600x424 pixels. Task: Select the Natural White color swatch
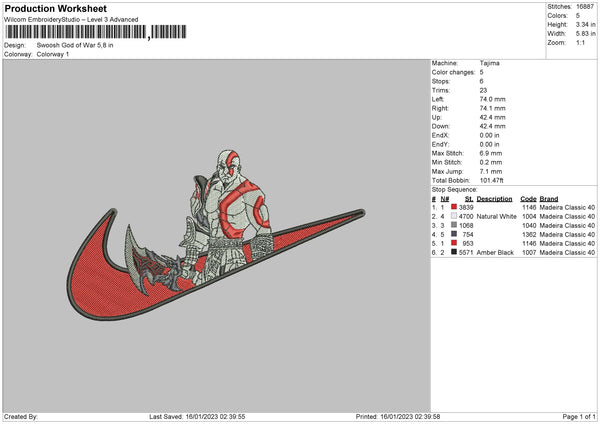pos(454,216)
